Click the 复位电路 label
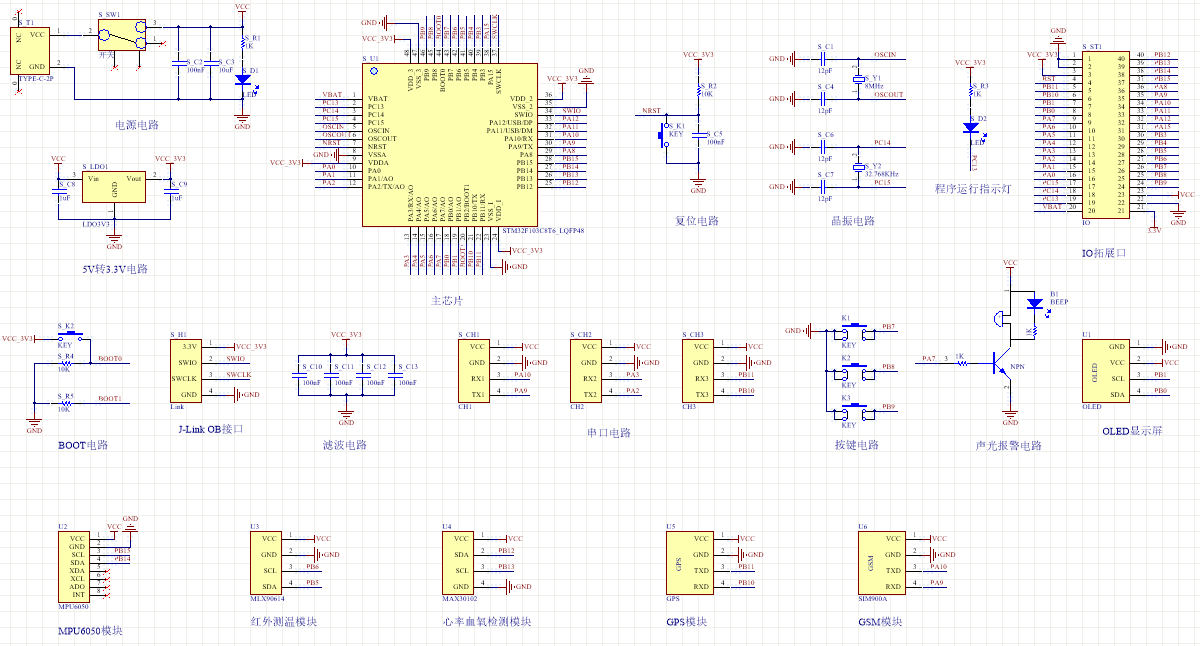This screenshot has height=646, width=1200. 697,220
